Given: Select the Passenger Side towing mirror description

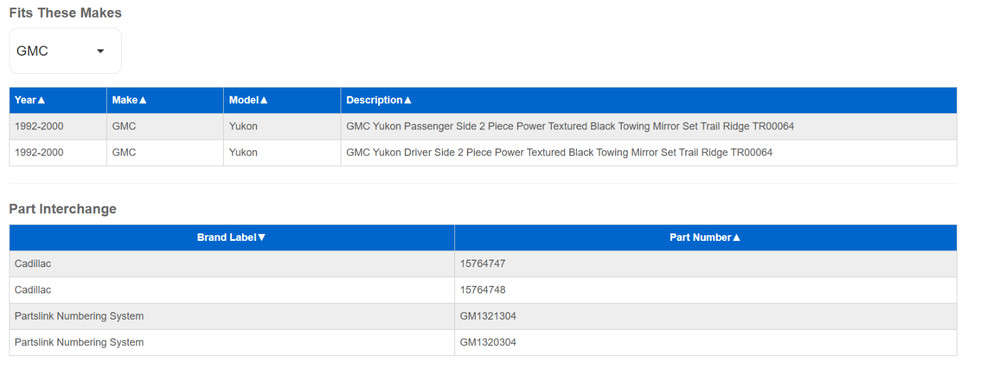Looking at the screenshot, I should click(x=570, y=126).
